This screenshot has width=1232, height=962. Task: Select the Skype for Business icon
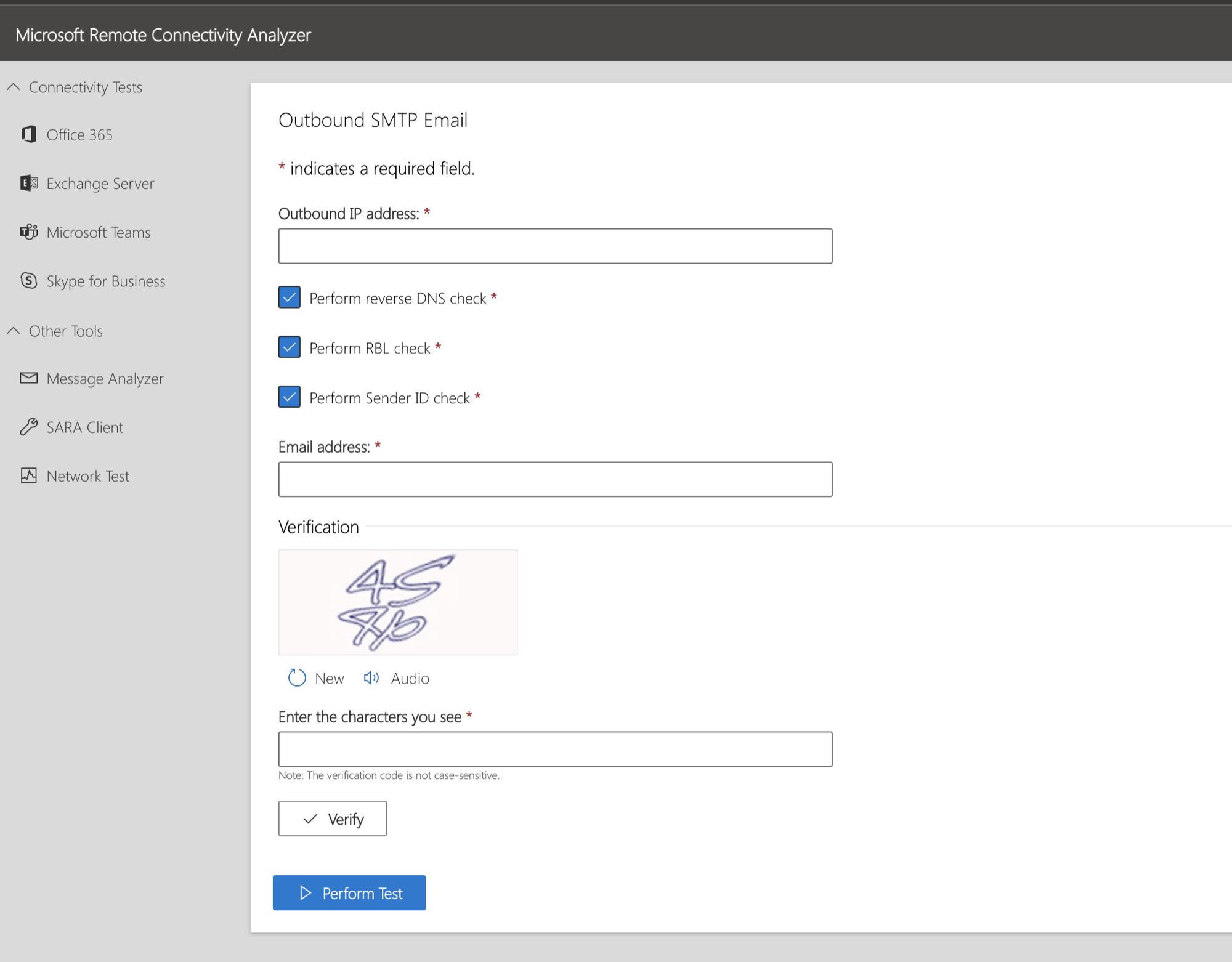click(28, 281)
